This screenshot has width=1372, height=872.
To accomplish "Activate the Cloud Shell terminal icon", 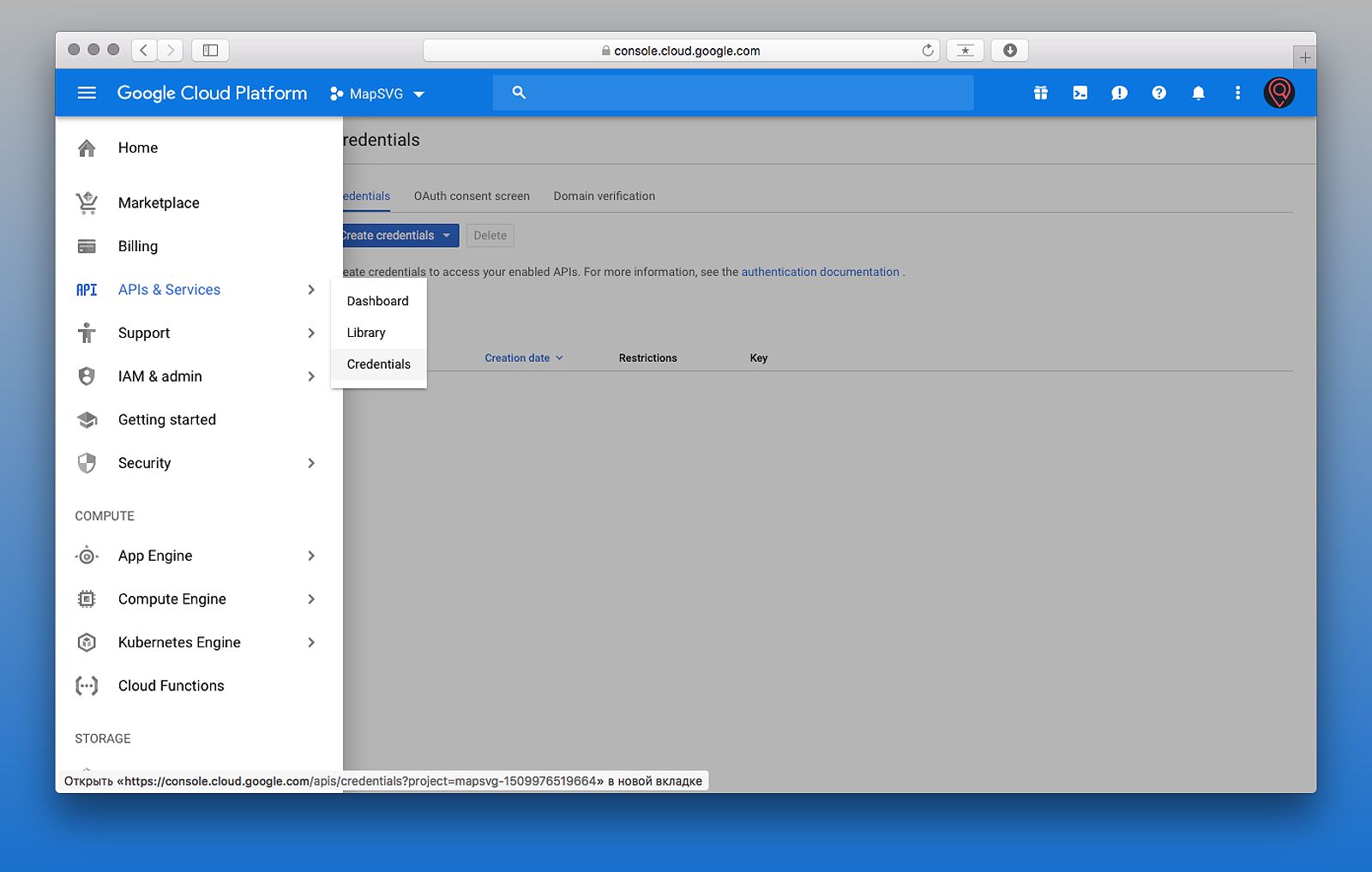I will [x=1080, y=93].
